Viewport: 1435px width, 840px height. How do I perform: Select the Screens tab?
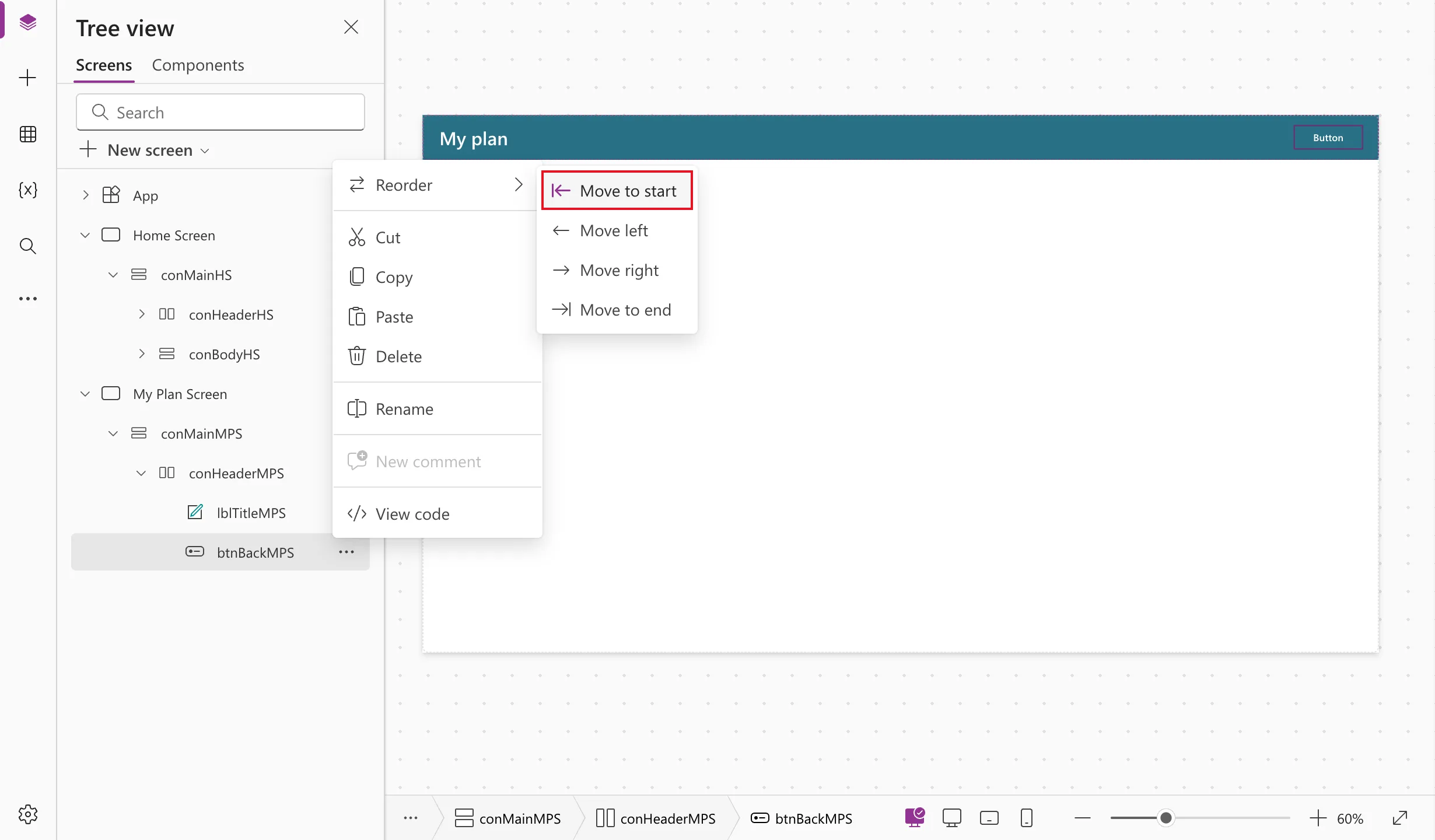tap(104, 65)
